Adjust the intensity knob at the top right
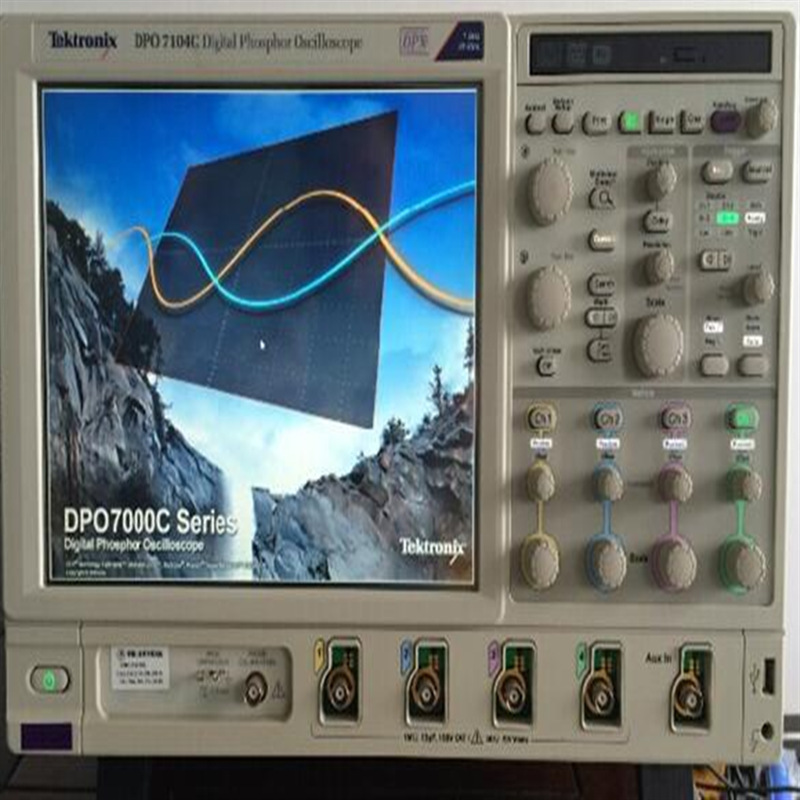This screenshot has height=800, width=800. pos(761,118)
